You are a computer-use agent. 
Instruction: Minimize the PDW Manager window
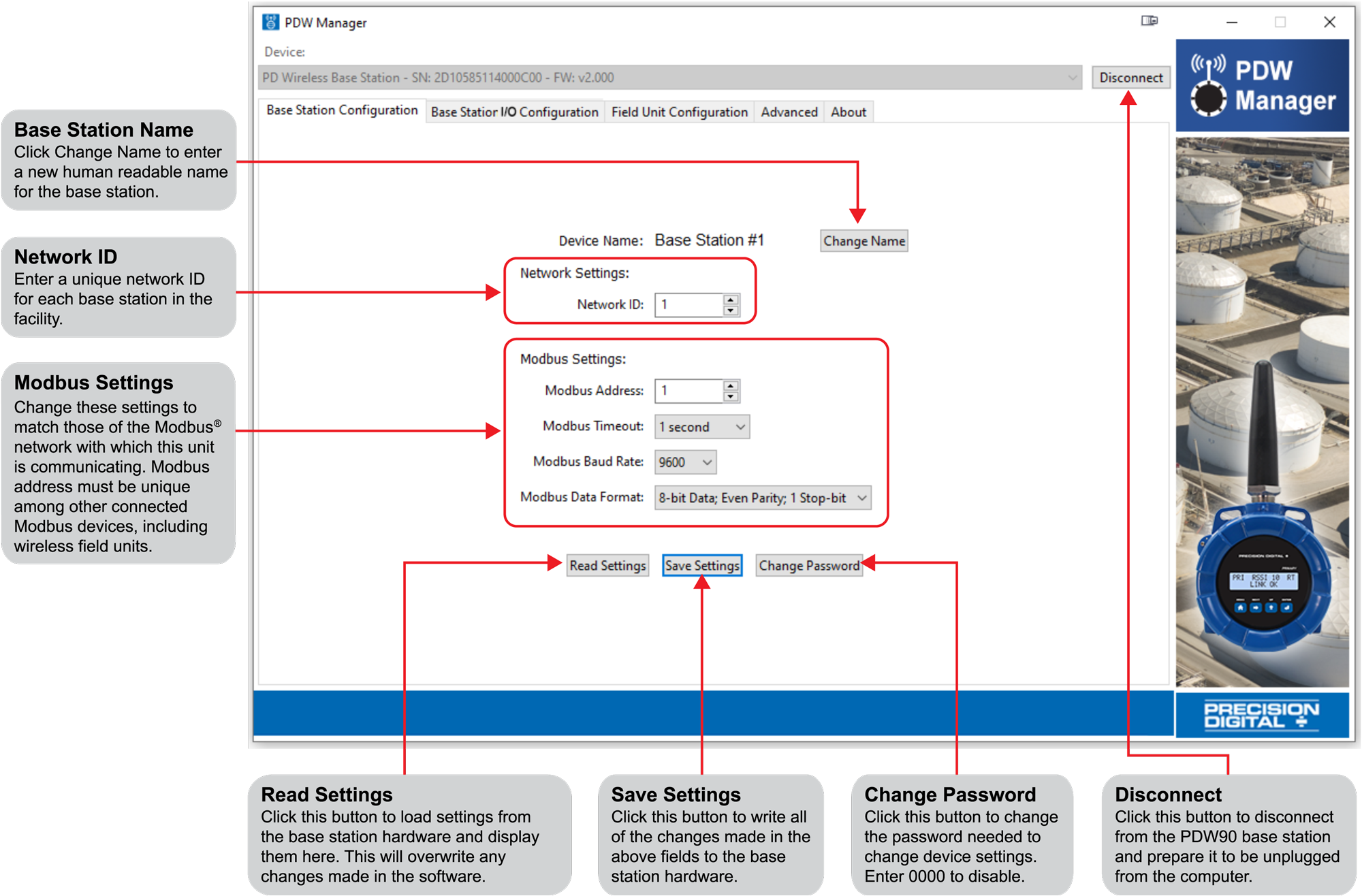pos(1232,22)
